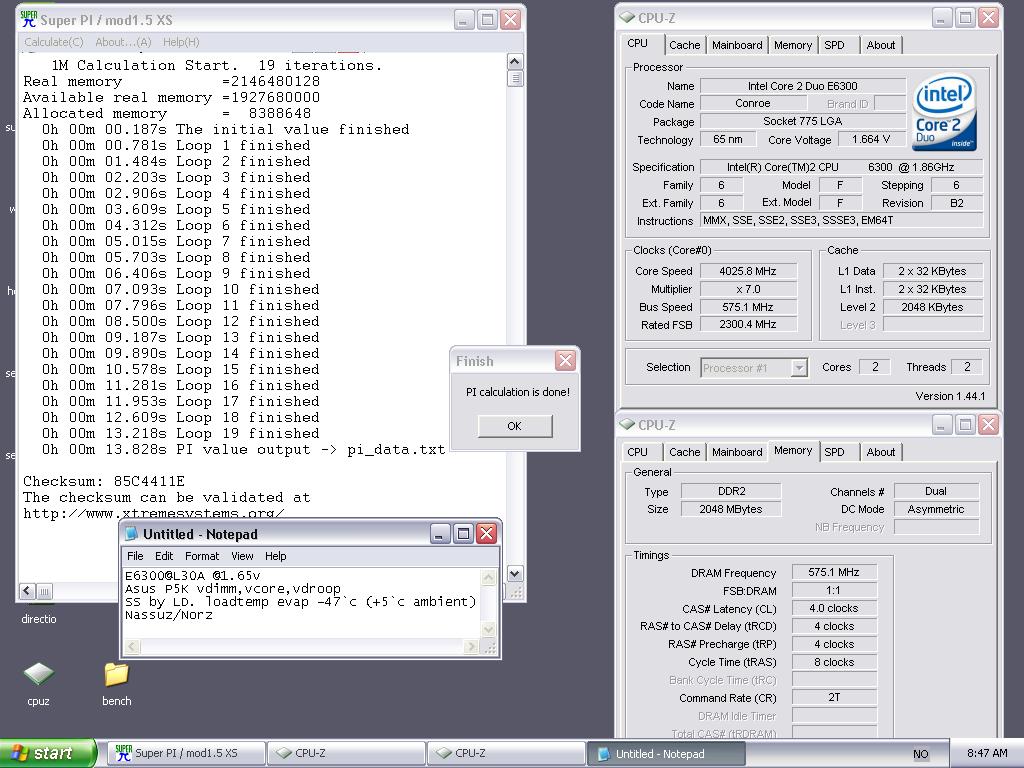The image size is (1024, 768).
Task: Click the Core Speed value 4025.8 MHz
Action: 748,271
